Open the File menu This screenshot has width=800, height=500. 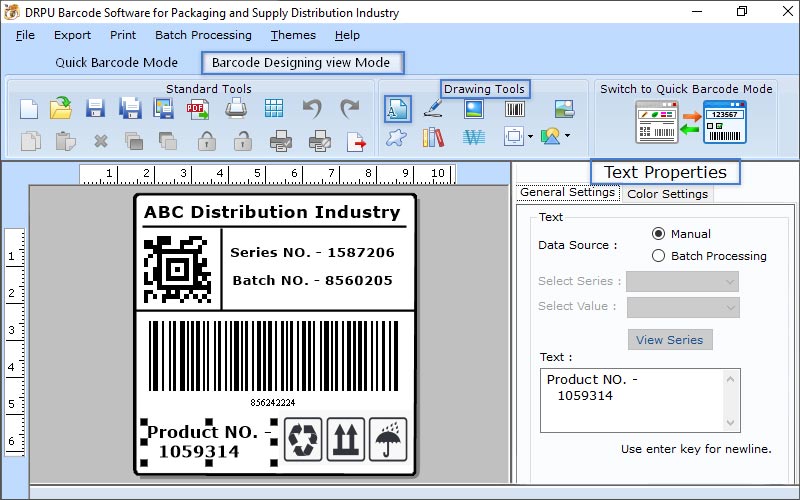[x=25, y=35]
